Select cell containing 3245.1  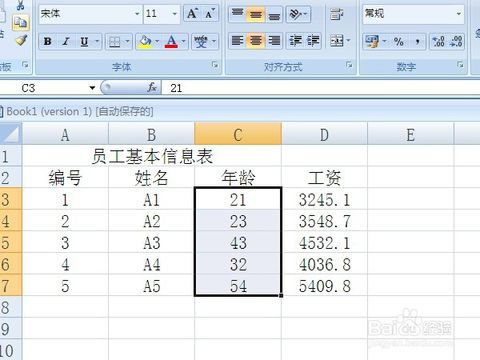tap(324, 199)
